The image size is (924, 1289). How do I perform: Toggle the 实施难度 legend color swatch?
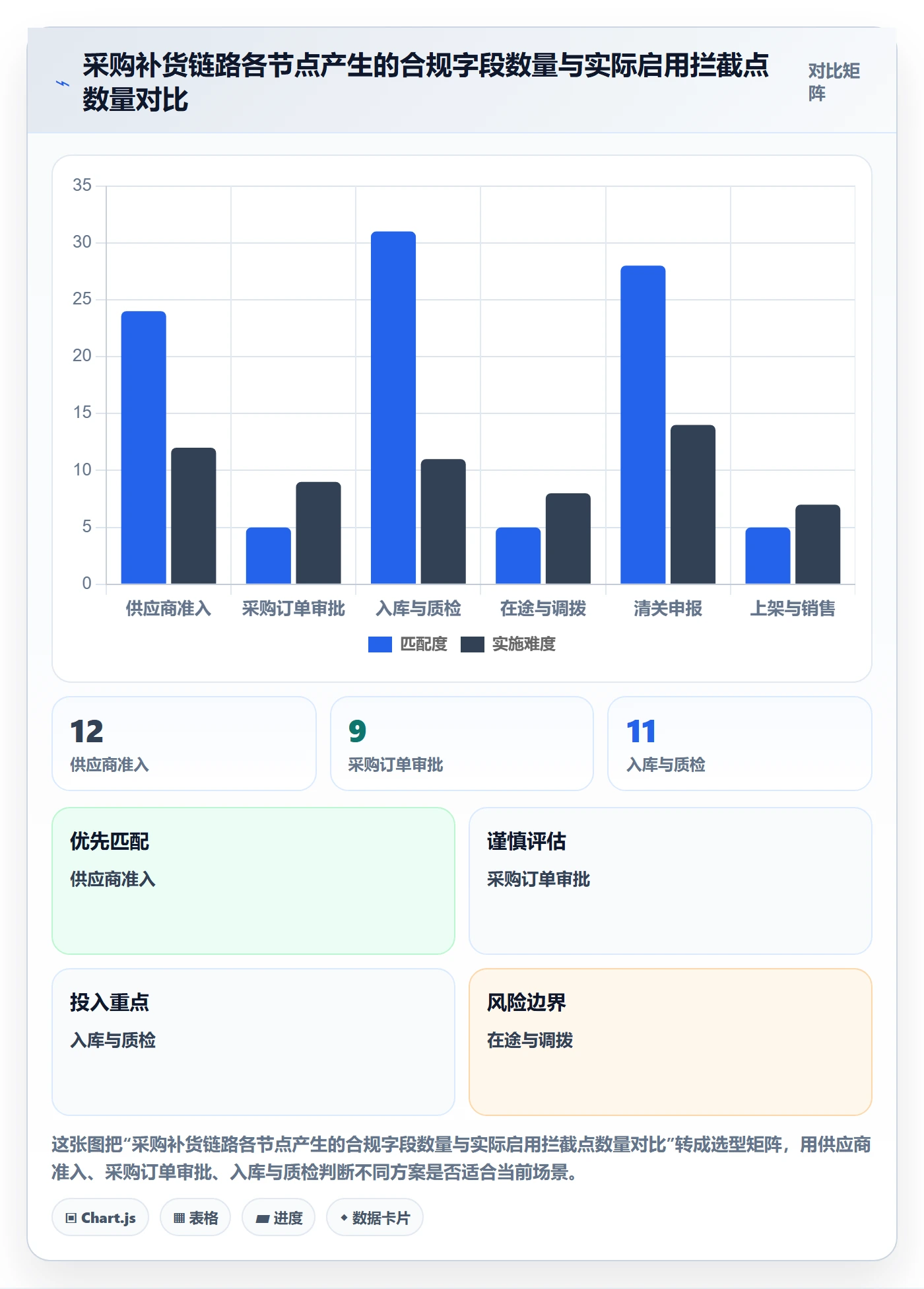[473, 644]
